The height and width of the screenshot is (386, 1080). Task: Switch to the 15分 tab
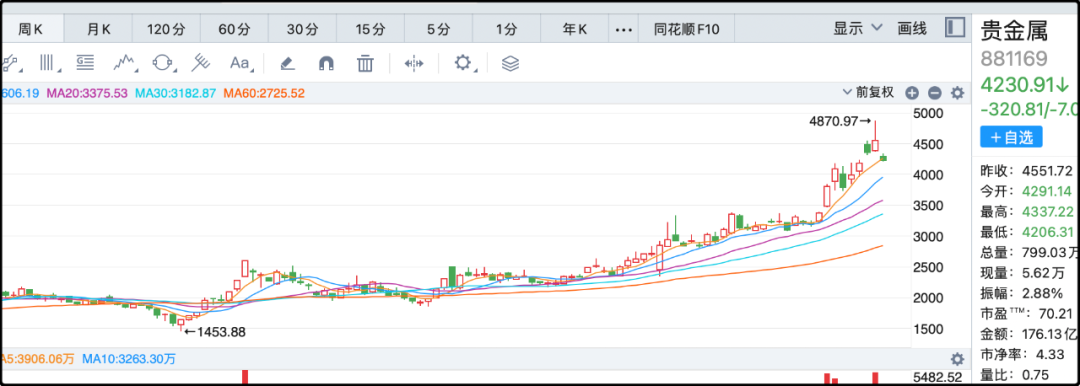coord(371,29)
